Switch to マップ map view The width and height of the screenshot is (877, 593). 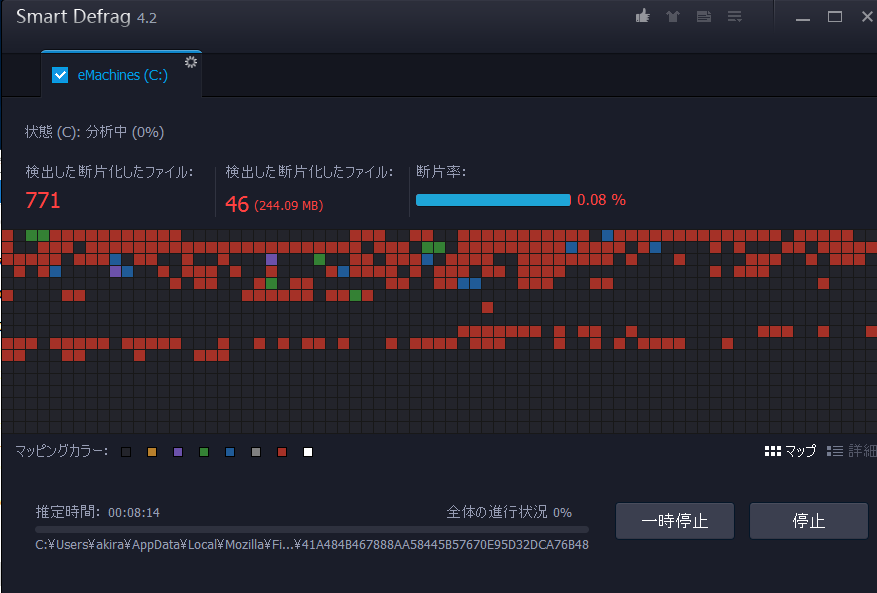click(791, 451)
